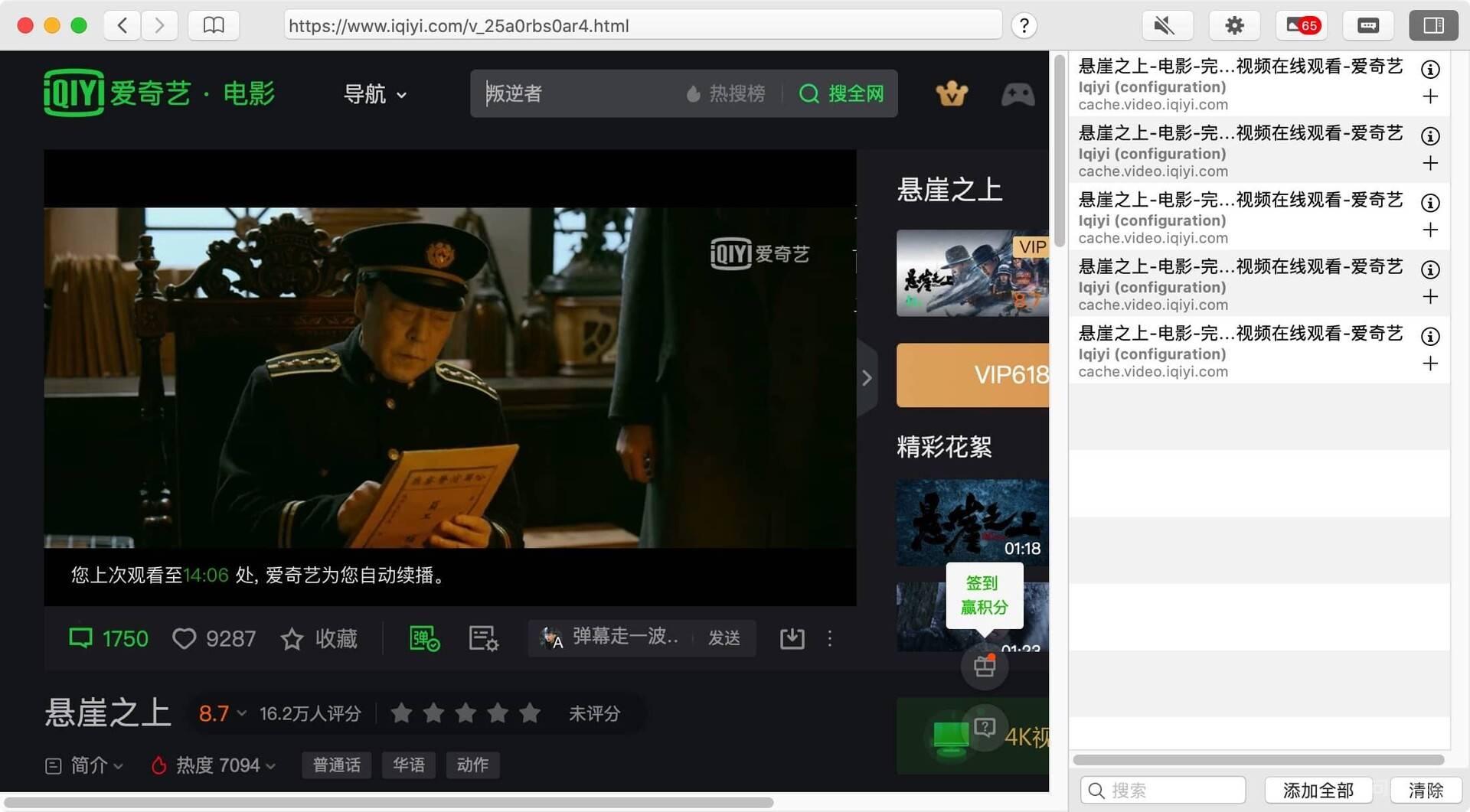1470x812 pixels.
Task: Click the 华语 tag
Action: click(x=408, y=765)
